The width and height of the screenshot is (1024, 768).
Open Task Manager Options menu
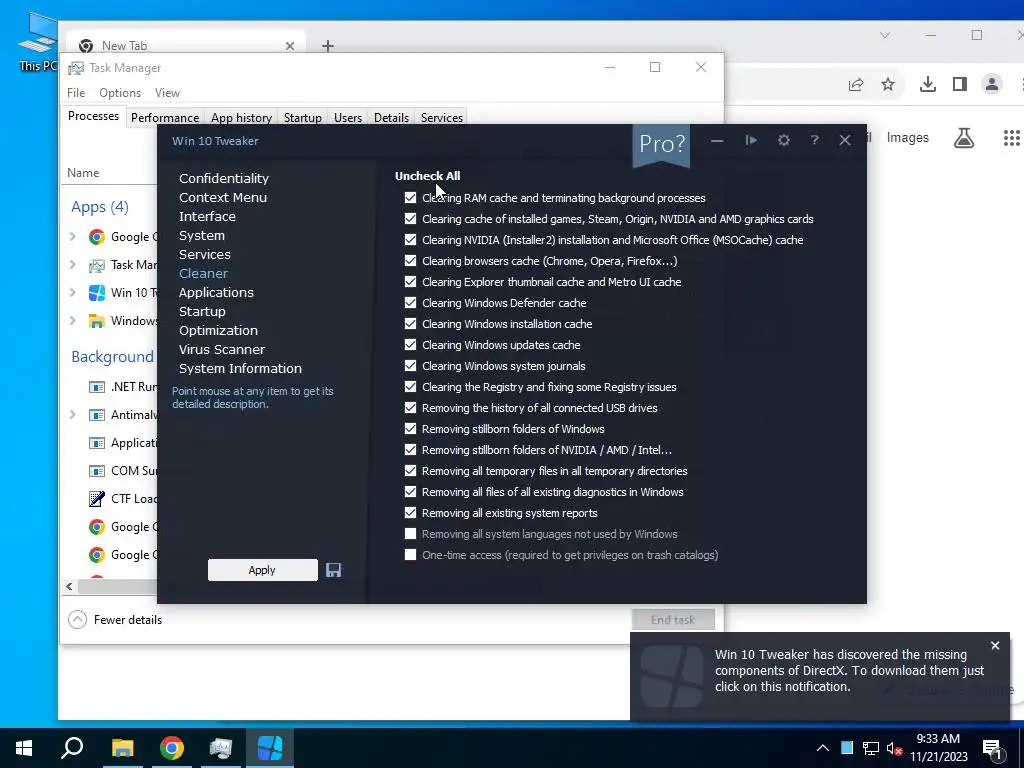[x=120, y=93]
